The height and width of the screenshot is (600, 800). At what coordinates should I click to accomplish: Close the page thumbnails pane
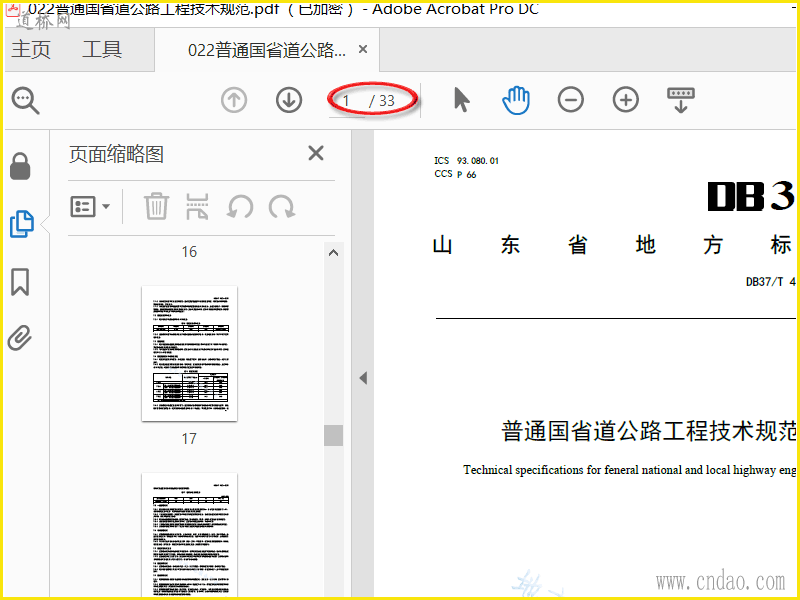[x=316, y=153]
